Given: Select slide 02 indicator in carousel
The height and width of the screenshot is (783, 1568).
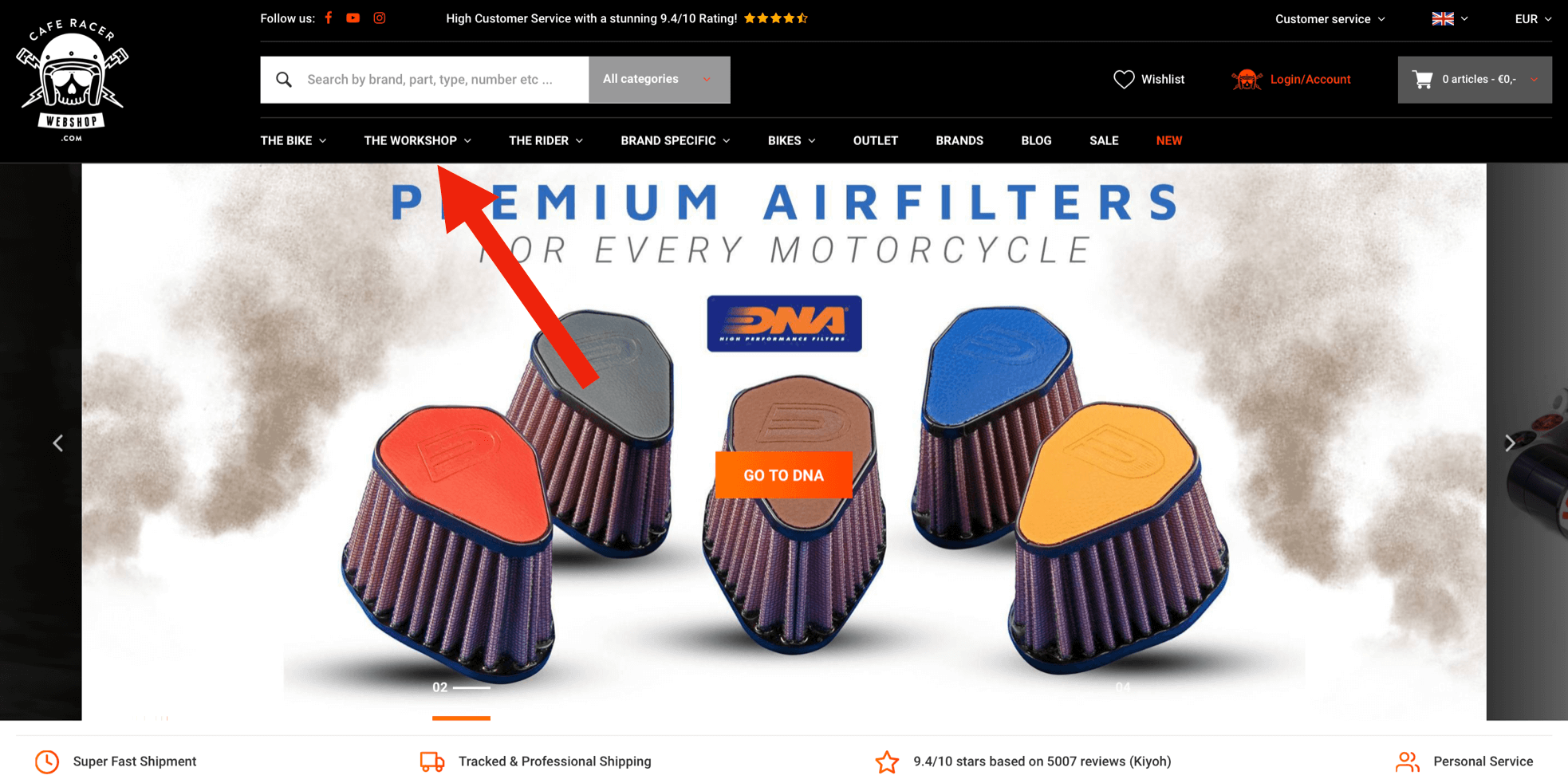Looking at the screenshot, I should point(461,687).
